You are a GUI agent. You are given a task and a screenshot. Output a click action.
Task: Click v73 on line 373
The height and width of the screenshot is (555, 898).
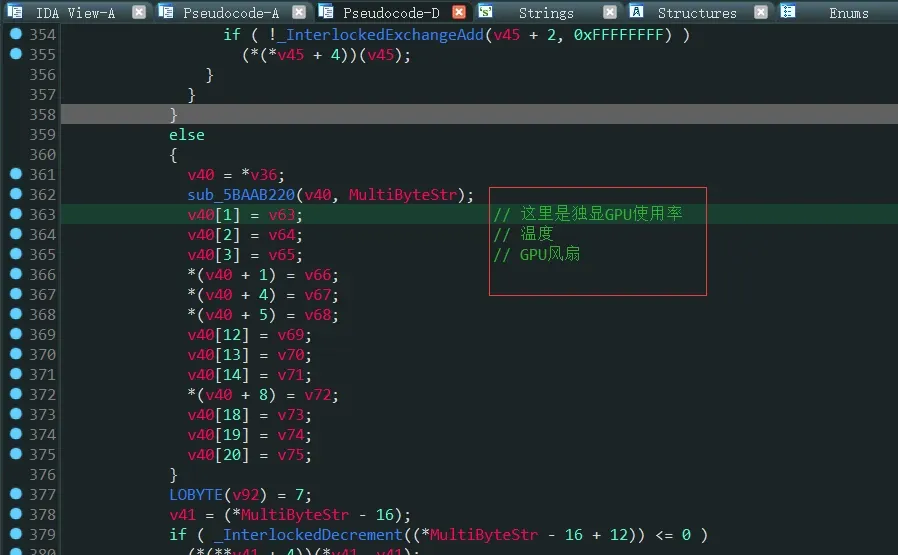click(290, 415)
